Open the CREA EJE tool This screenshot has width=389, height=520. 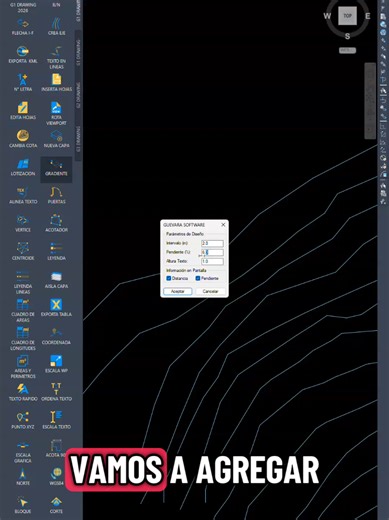(56, 27)
